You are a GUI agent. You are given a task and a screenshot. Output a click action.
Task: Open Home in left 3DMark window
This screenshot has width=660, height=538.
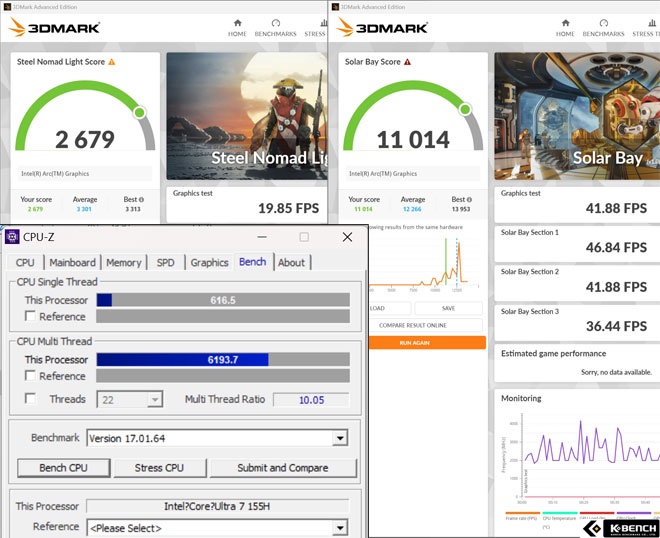coord(237,28)
